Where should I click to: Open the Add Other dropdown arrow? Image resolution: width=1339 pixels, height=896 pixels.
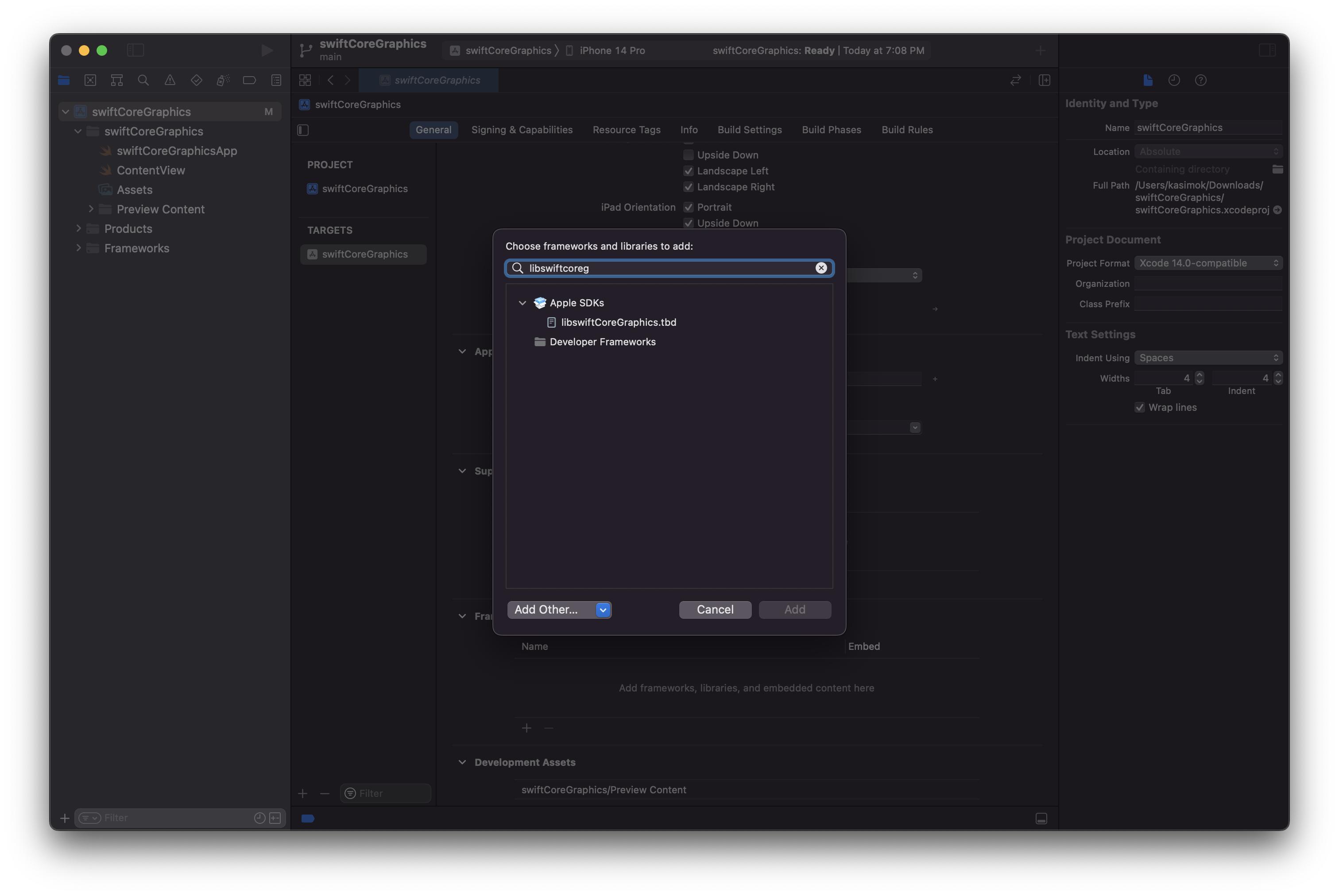coord(602,610)
